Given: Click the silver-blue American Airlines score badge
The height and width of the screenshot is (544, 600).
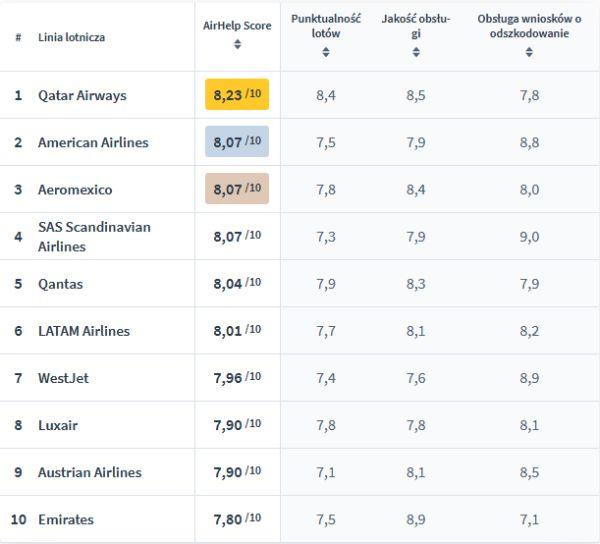Looking at the screenshot, I should pyautogui.click(x=237, y=142).
